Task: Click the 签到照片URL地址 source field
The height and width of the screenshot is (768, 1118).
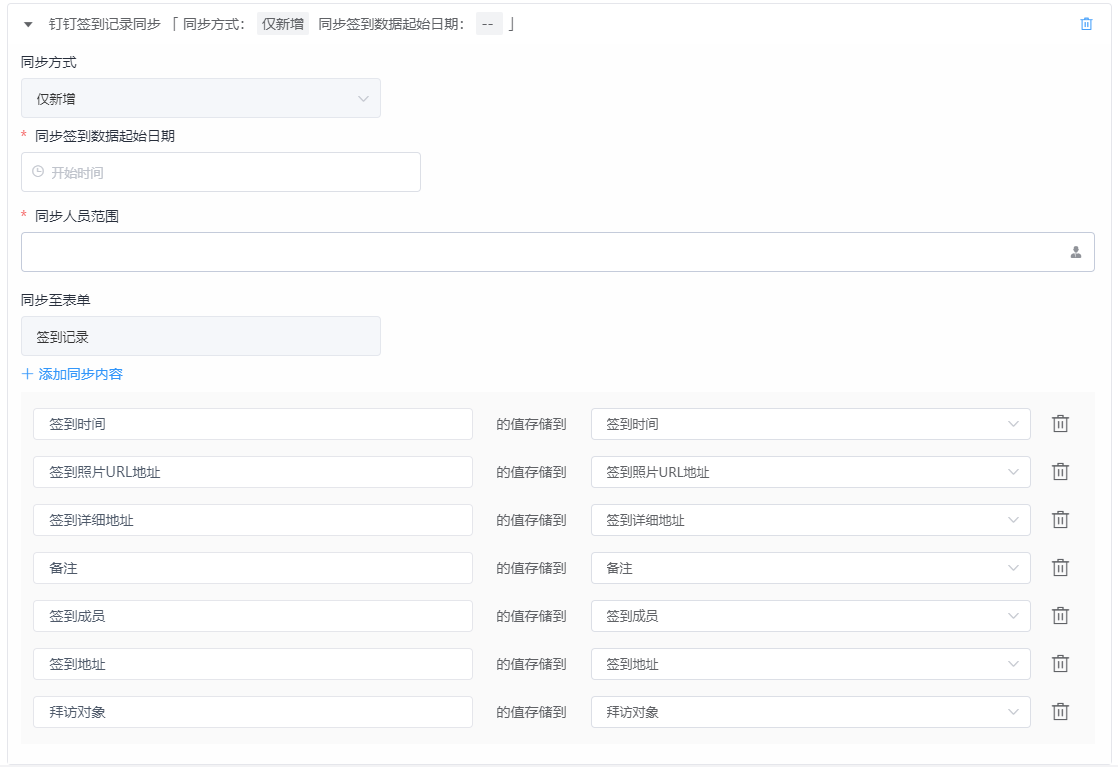Action: pos(252,472)
